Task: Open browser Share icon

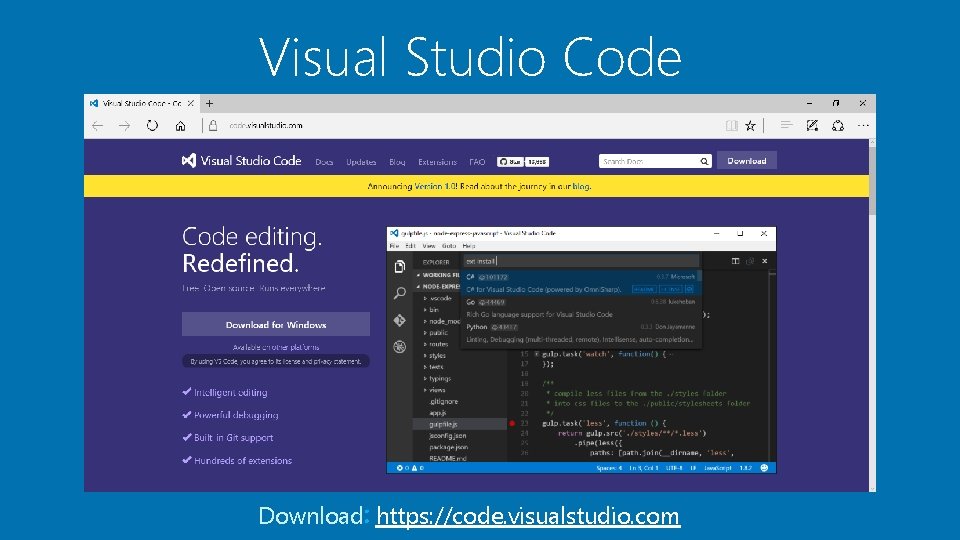Action: point(838,126)
